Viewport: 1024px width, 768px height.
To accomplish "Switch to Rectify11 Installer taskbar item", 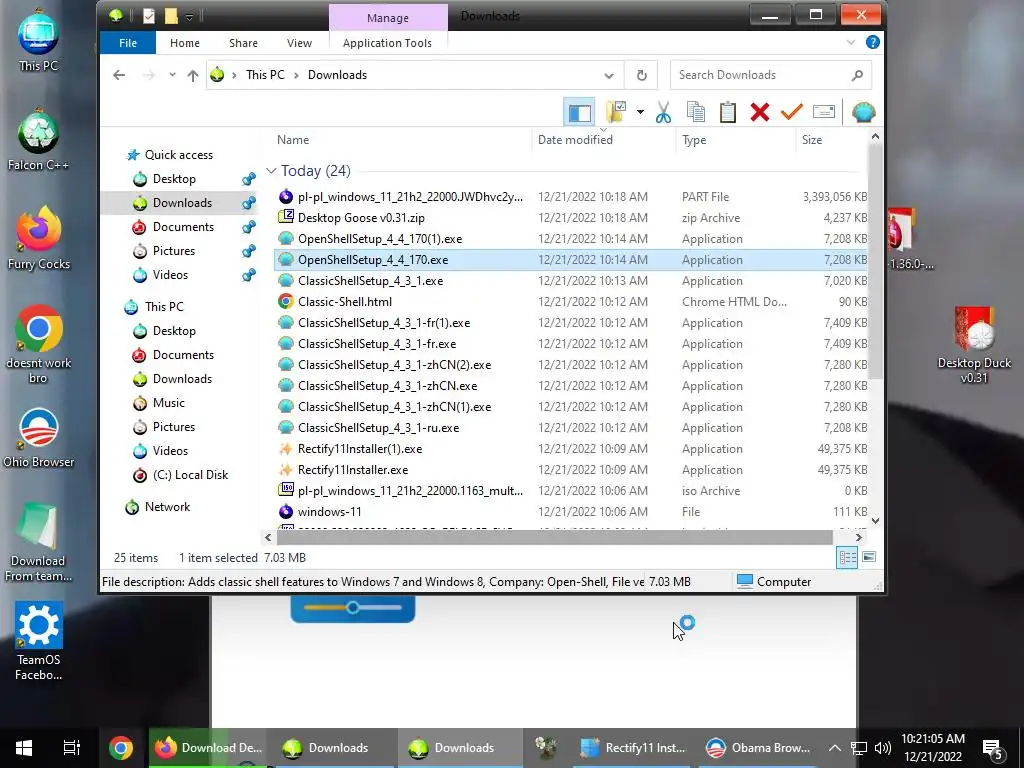I will point(633,748).
